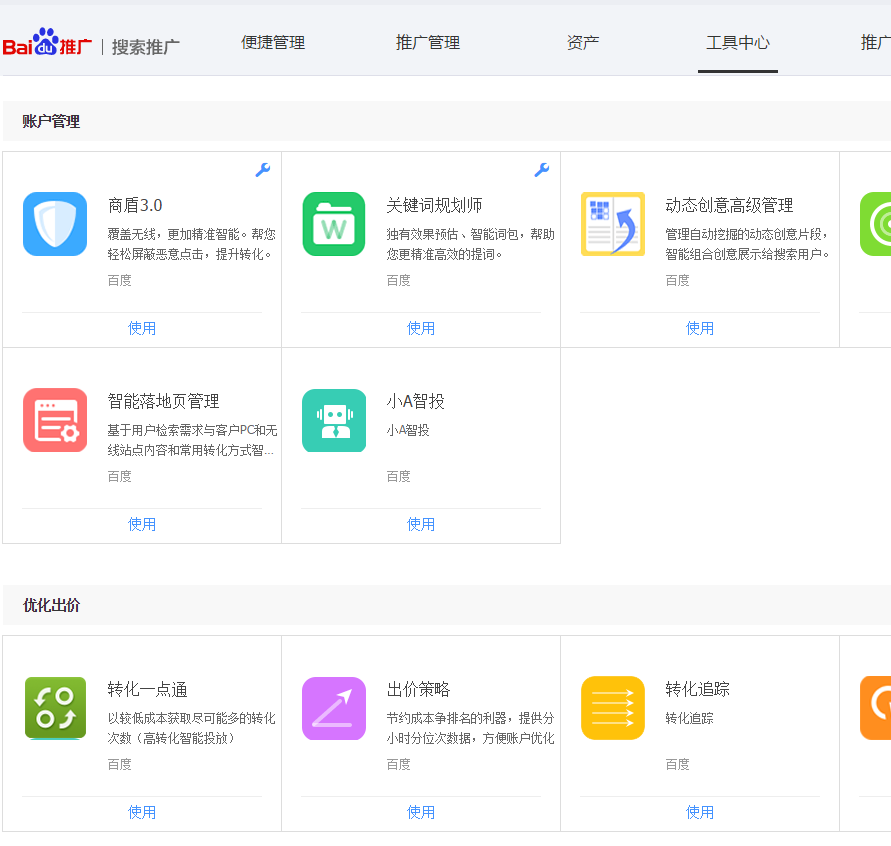
Task: Click 使用 link under 转化一点通
Action: [x=141, y=812]
